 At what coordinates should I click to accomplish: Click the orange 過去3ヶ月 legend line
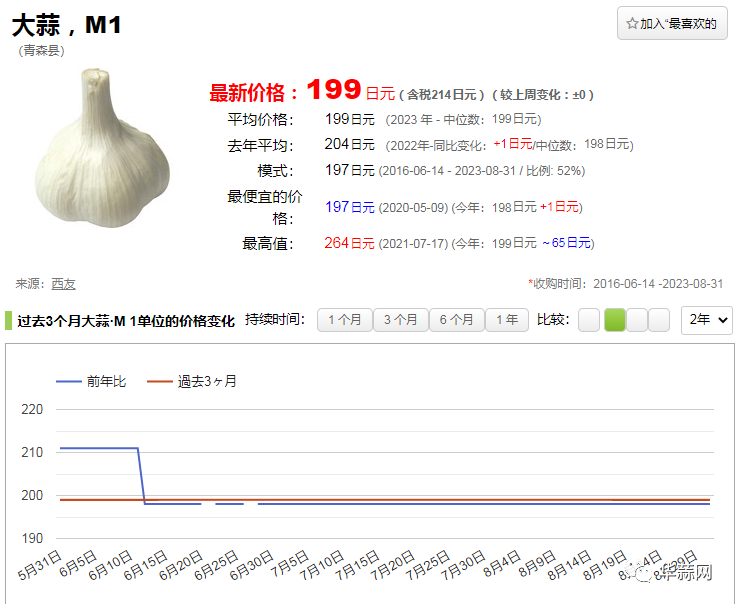159,381
